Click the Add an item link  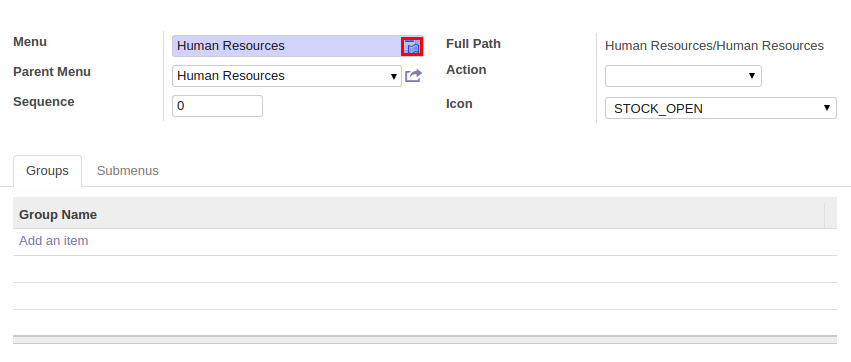coord(54,240)
